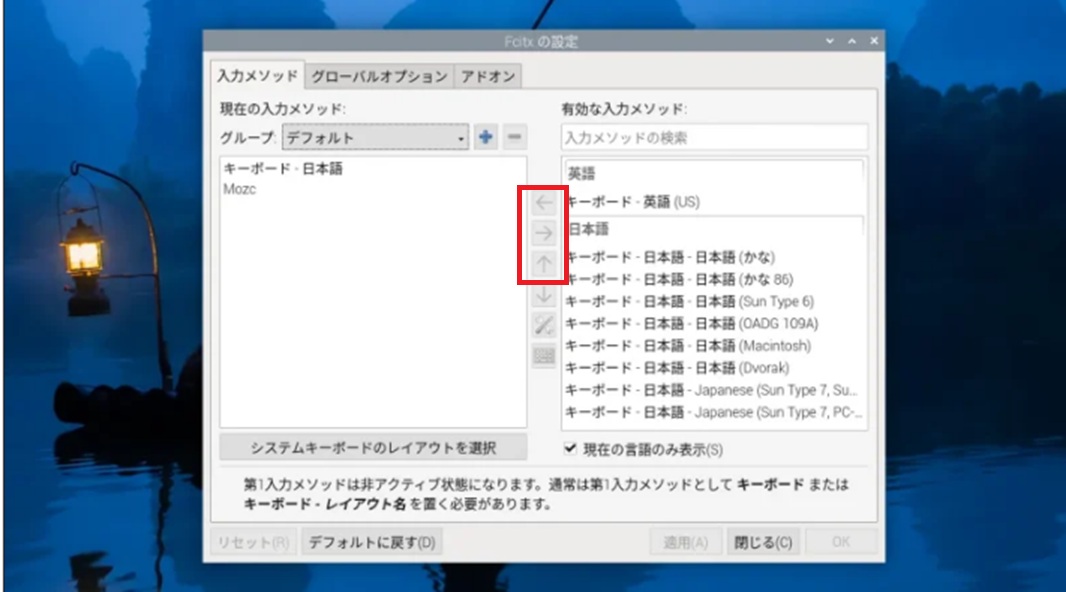Click システムキーボードのレイアウトを選択 button
Viewport: 1066px width, 592px height.
[x=373, y=447]
